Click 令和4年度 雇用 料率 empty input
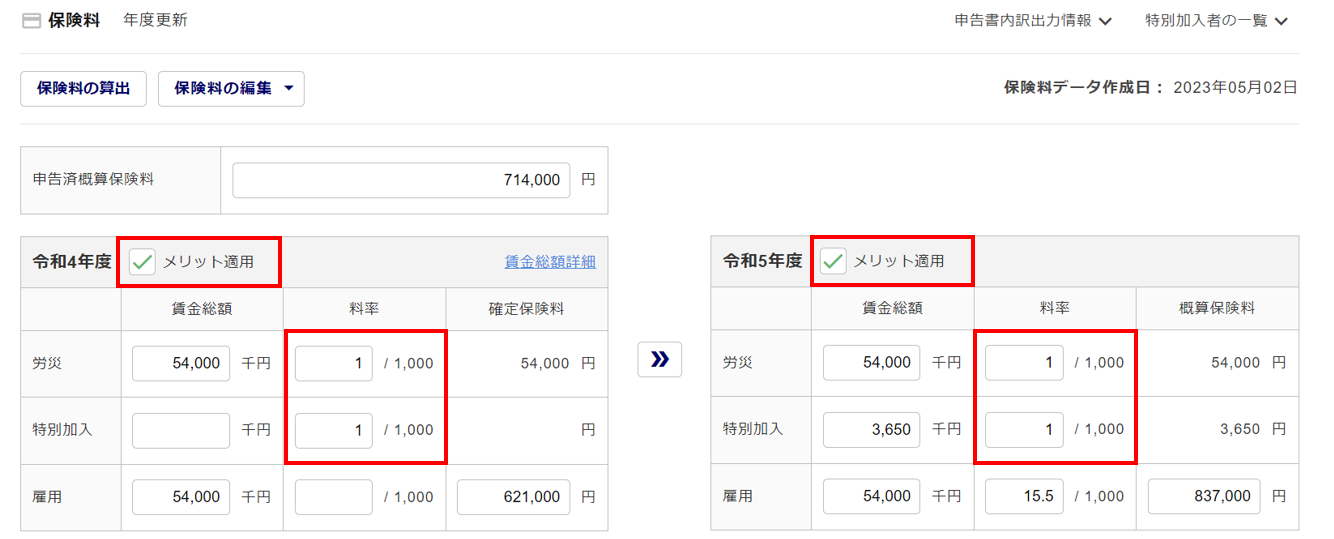This screenshot has width=1334, height=539. 334,497
